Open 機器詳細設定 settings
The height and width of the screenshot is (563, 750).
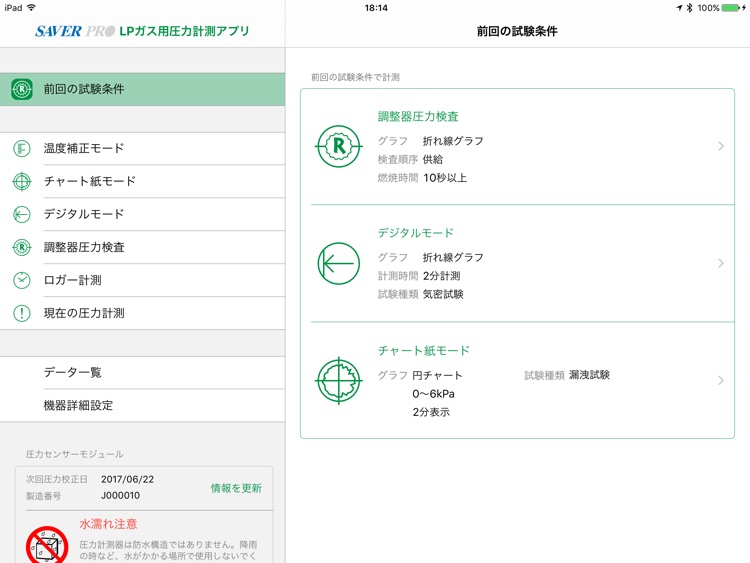[x=143, y=406]
